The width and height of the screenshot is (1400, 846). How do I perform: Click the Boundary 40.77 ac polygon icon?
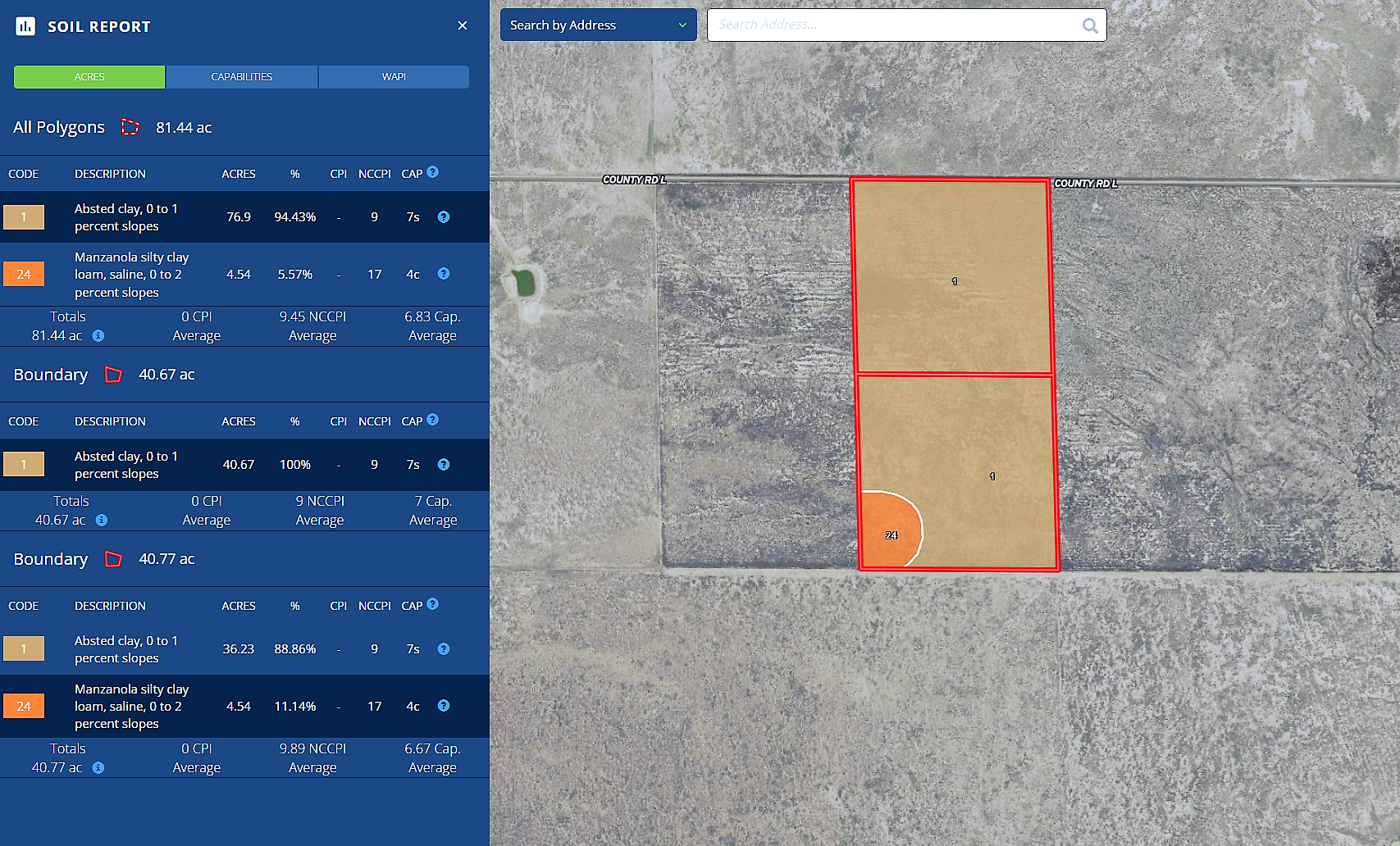point(113,559)
